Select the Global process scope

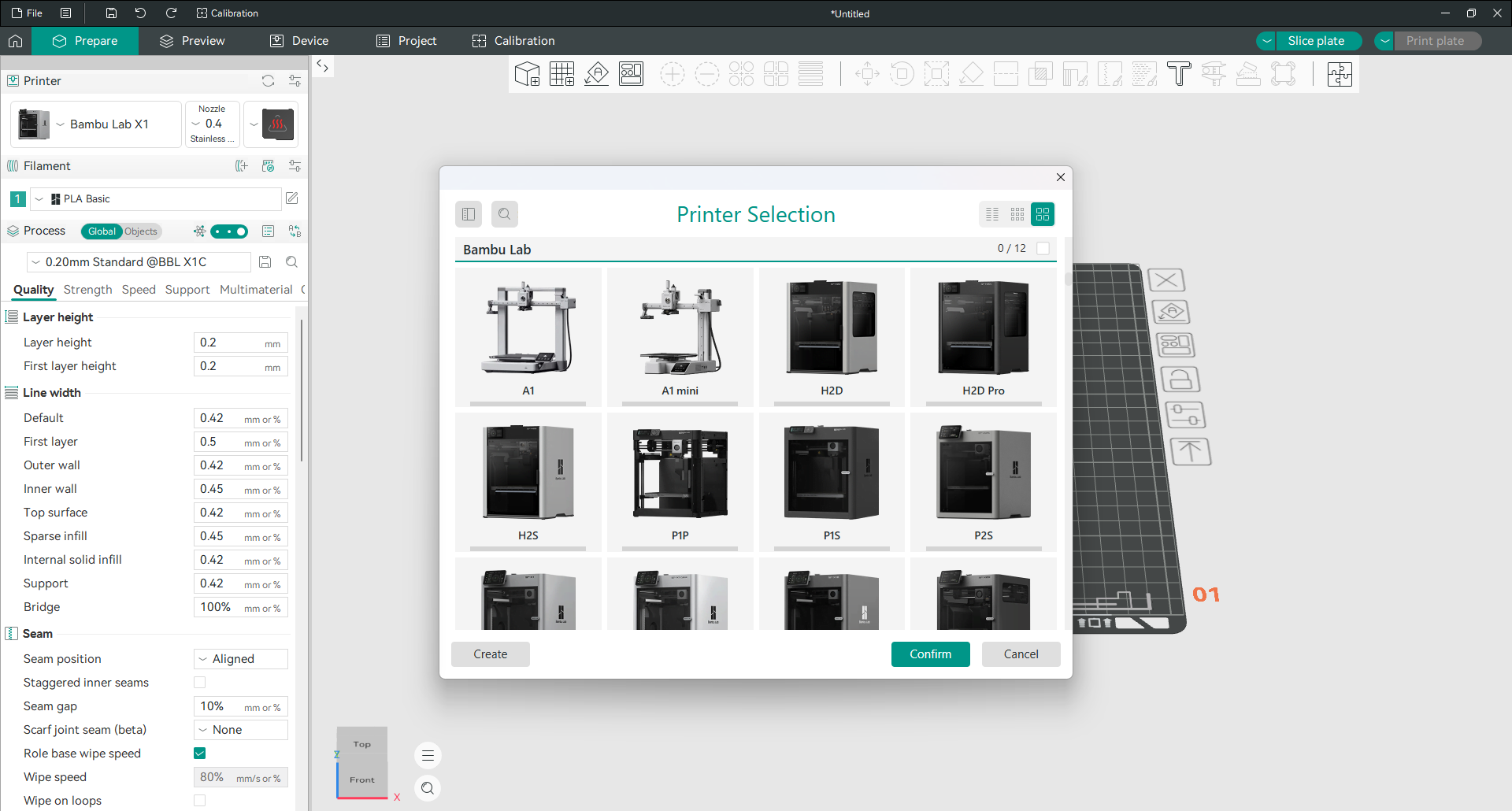click(102, 231)
